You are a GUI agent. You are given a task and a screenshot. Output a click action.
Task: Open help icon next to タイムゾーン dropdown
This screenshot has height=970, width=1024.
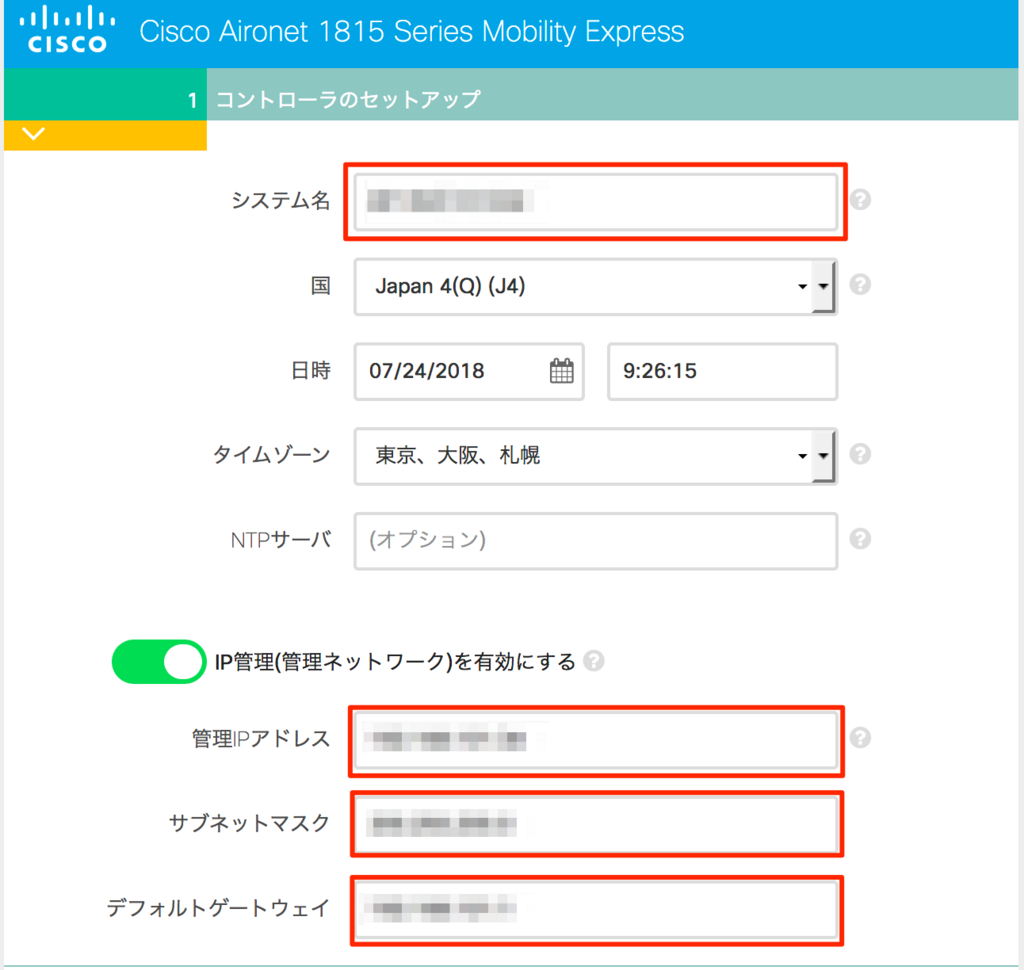click(860, 454)
